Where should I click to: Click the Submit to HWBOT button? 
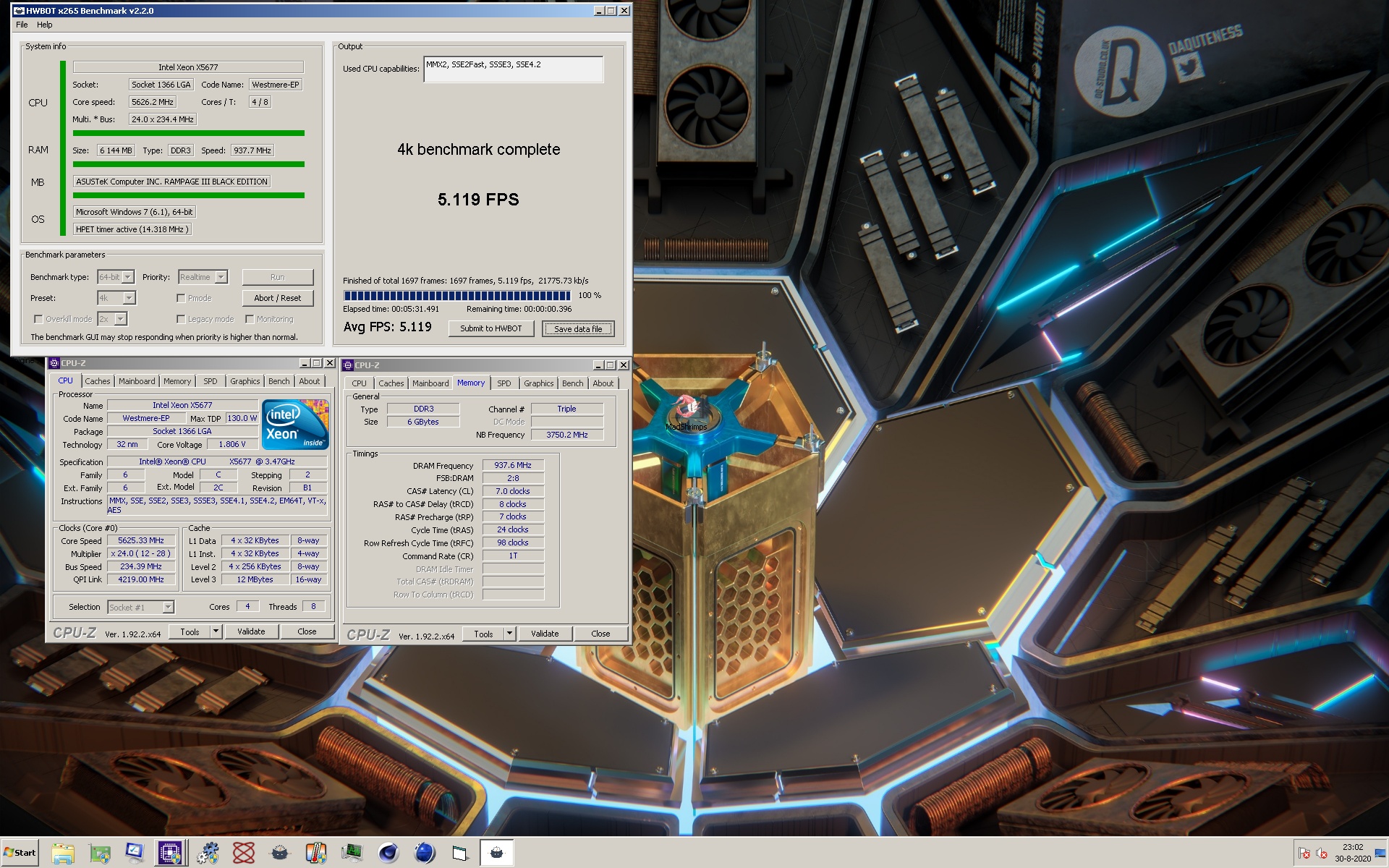[x=490, y=328]
